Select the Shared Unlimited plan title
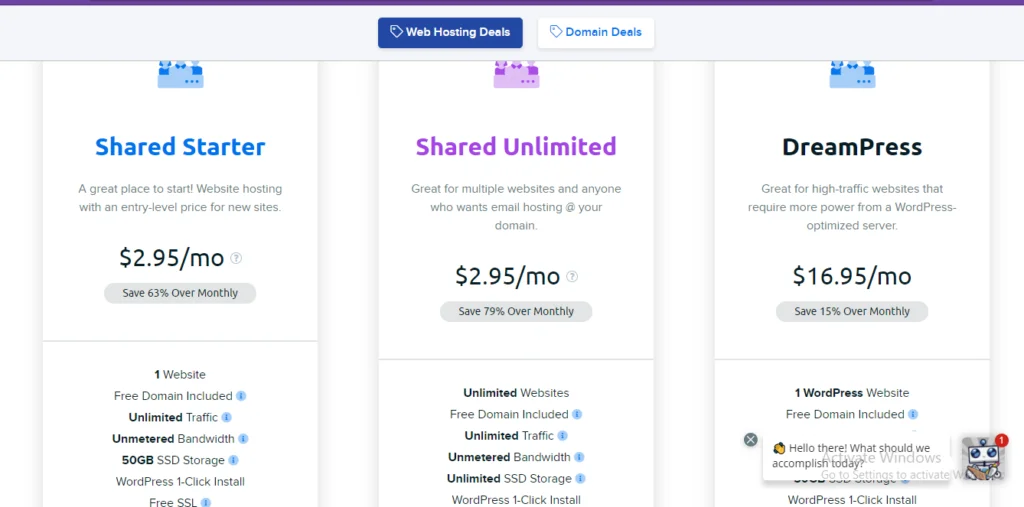The image size is (1024, 507). 516,146
